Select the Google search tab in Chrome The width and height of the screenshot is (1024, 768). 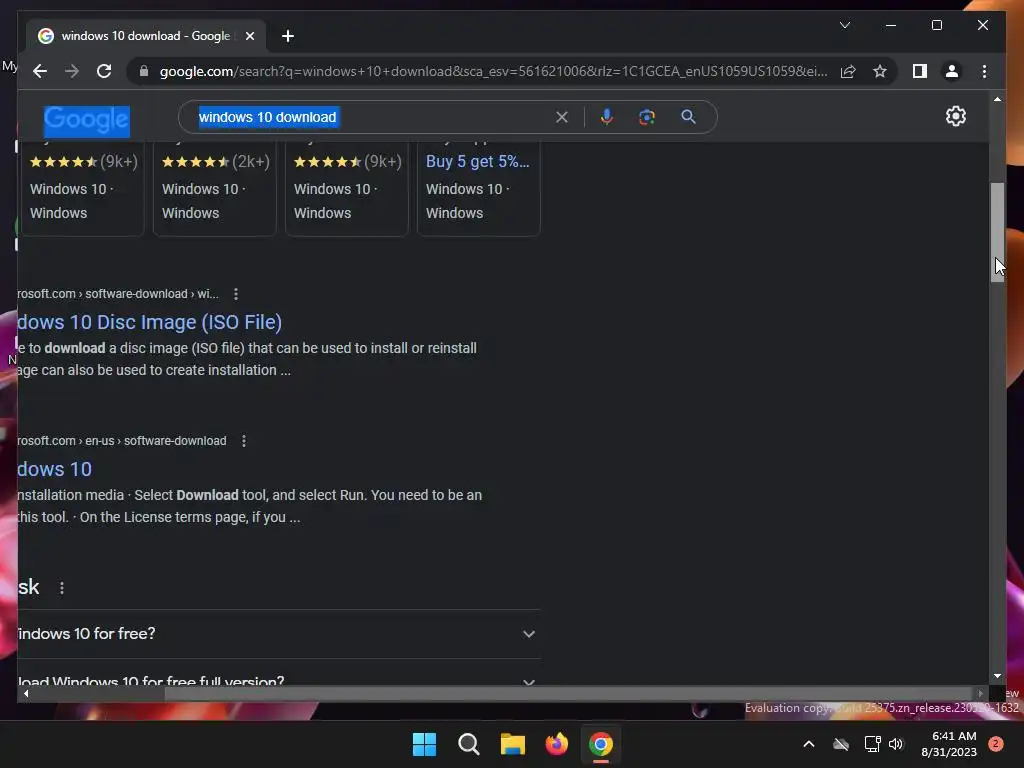[x=146, y=36]
